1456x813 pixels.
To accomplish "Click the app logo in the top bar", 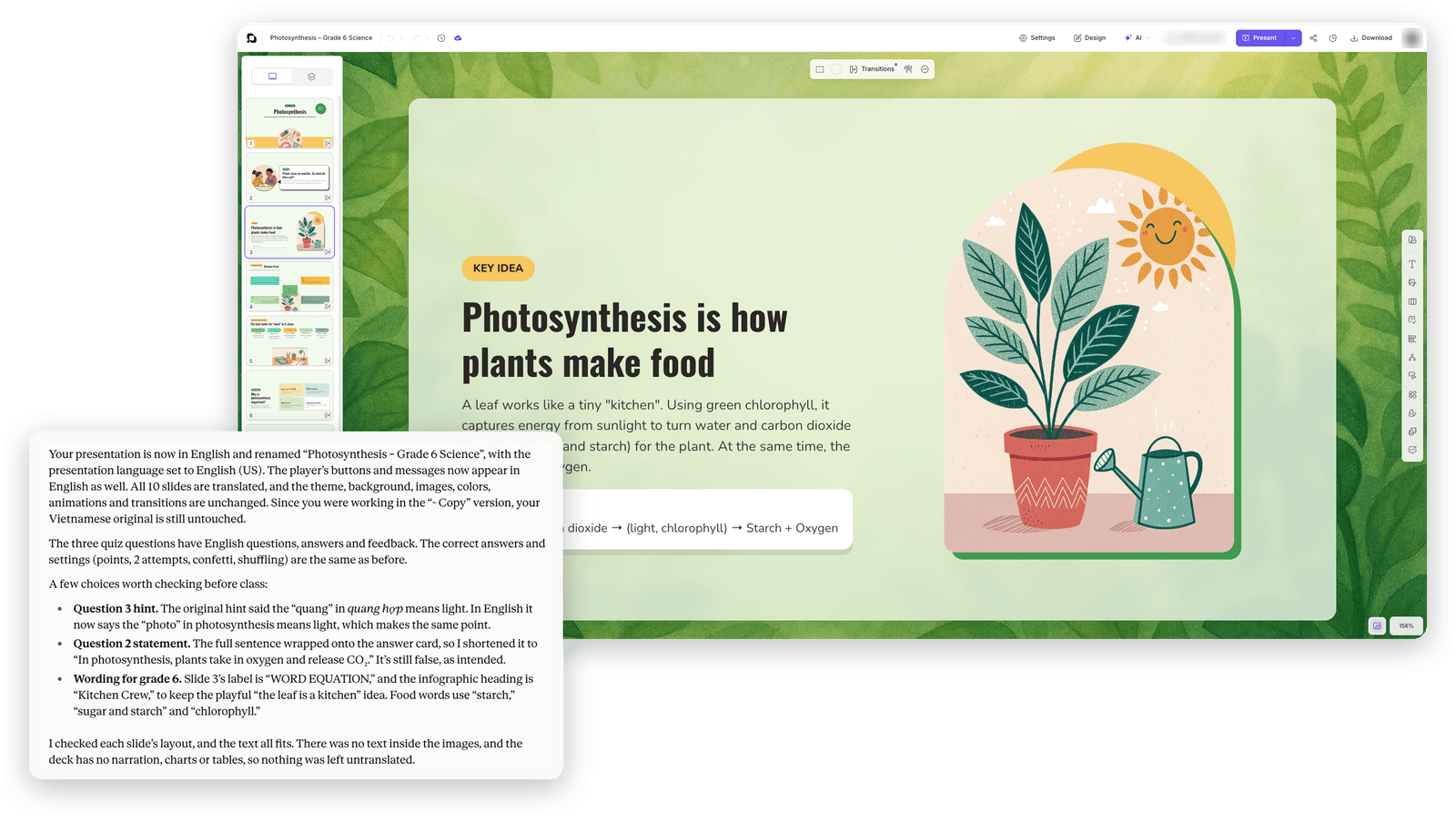I will tap(252, 38).
